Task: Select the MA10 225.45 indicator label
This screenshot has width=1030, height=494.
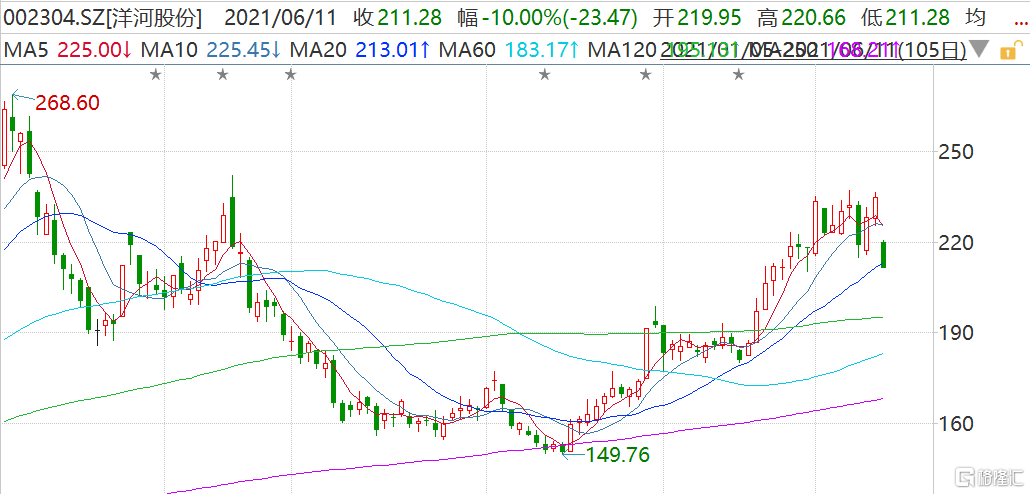Action: (x=211, y=49)
